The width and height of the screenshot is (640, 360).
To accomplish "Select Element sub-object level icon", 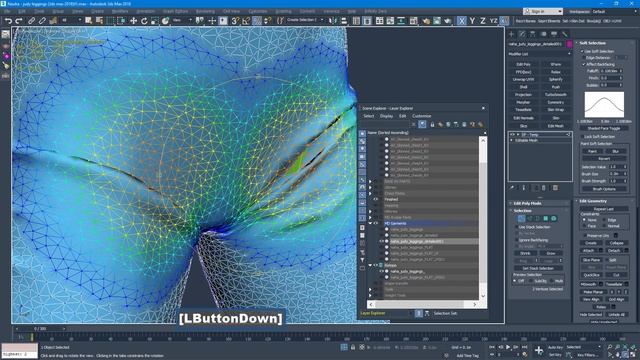I will [553, 219].
